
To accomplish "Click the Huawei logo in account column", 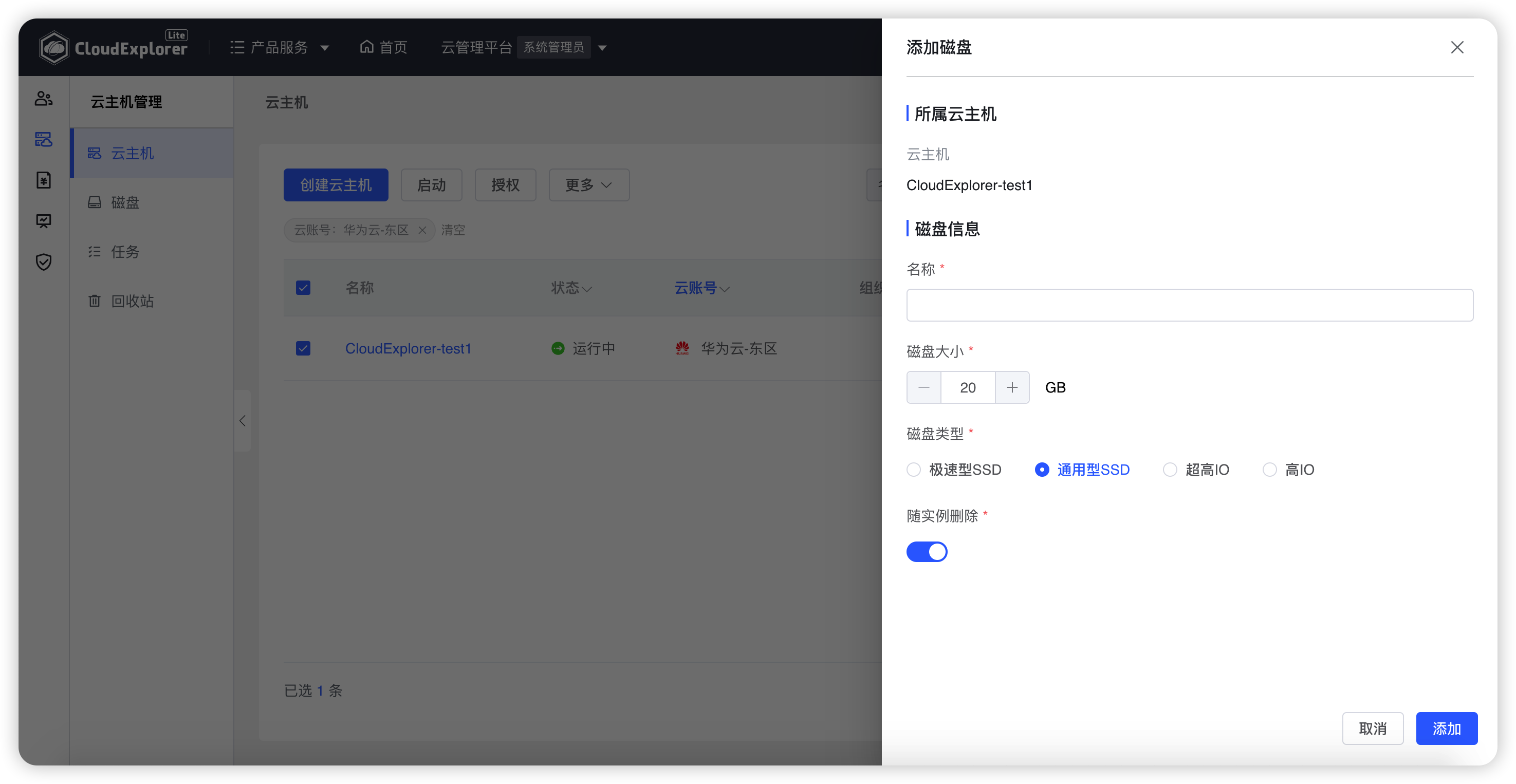I will click(682, 348).
